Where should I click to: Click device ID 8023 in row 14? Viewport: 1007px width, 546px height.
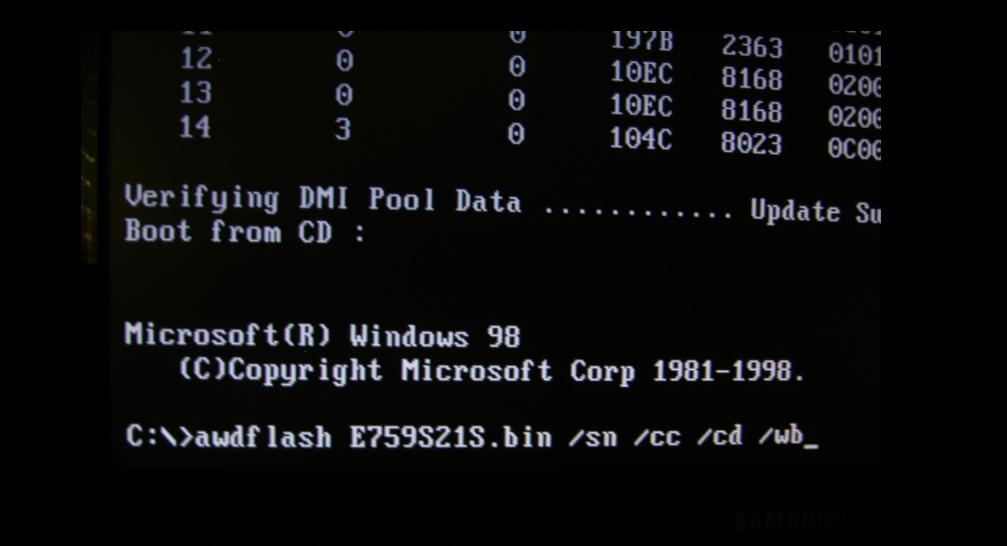[751, 144]
